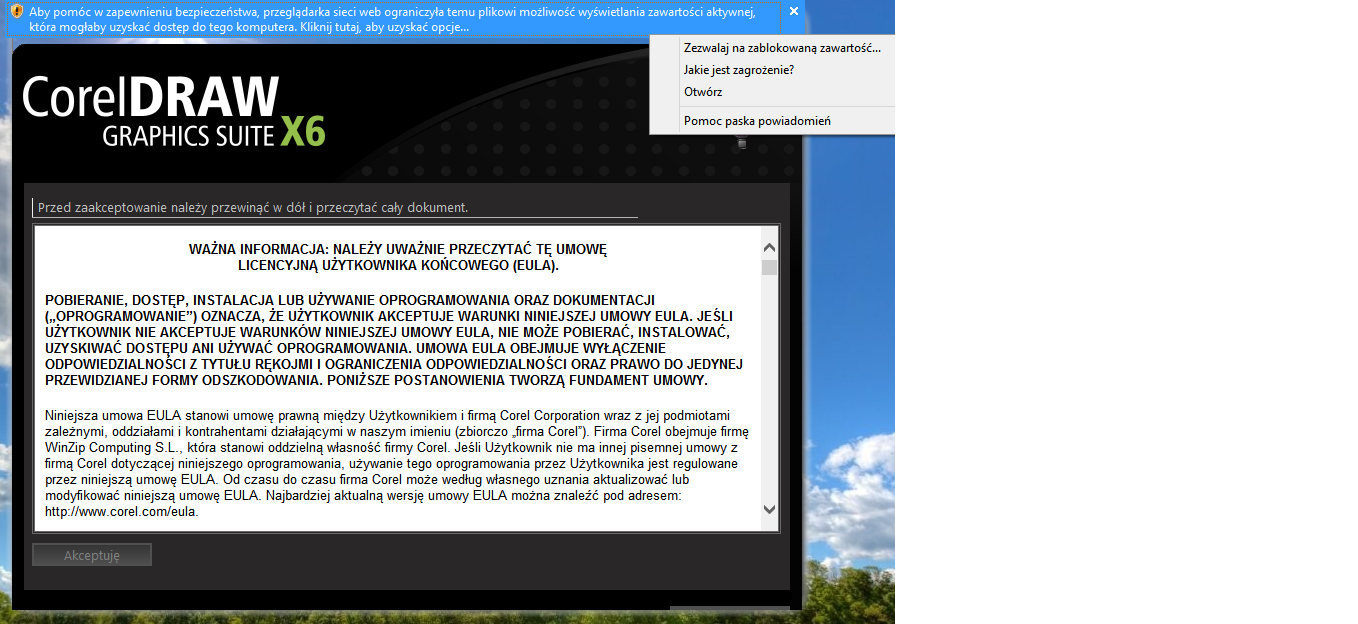Click the CorelDRAW wordmark logo
This screenshot has height=624, width=1358.
point(150,98)
